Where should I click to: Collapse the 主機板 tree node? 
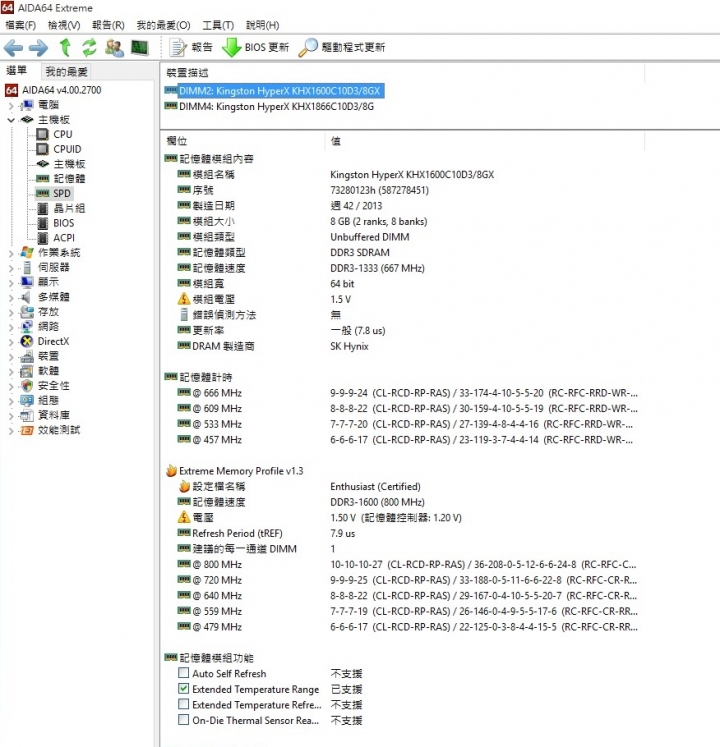(11, 120)
